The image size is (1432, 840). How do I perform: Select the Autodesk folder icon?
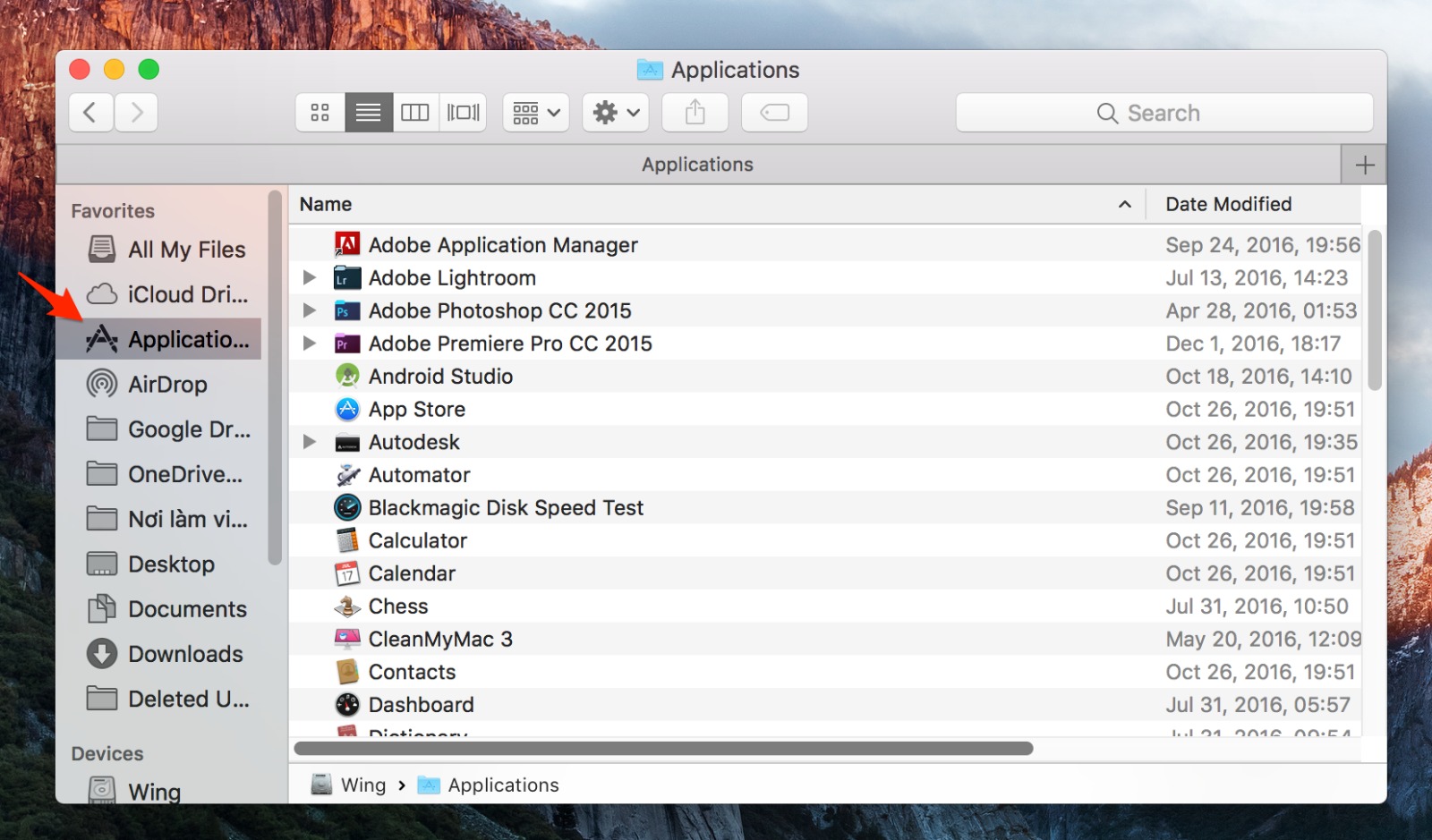pyautogui.click(x=347, y=443)
